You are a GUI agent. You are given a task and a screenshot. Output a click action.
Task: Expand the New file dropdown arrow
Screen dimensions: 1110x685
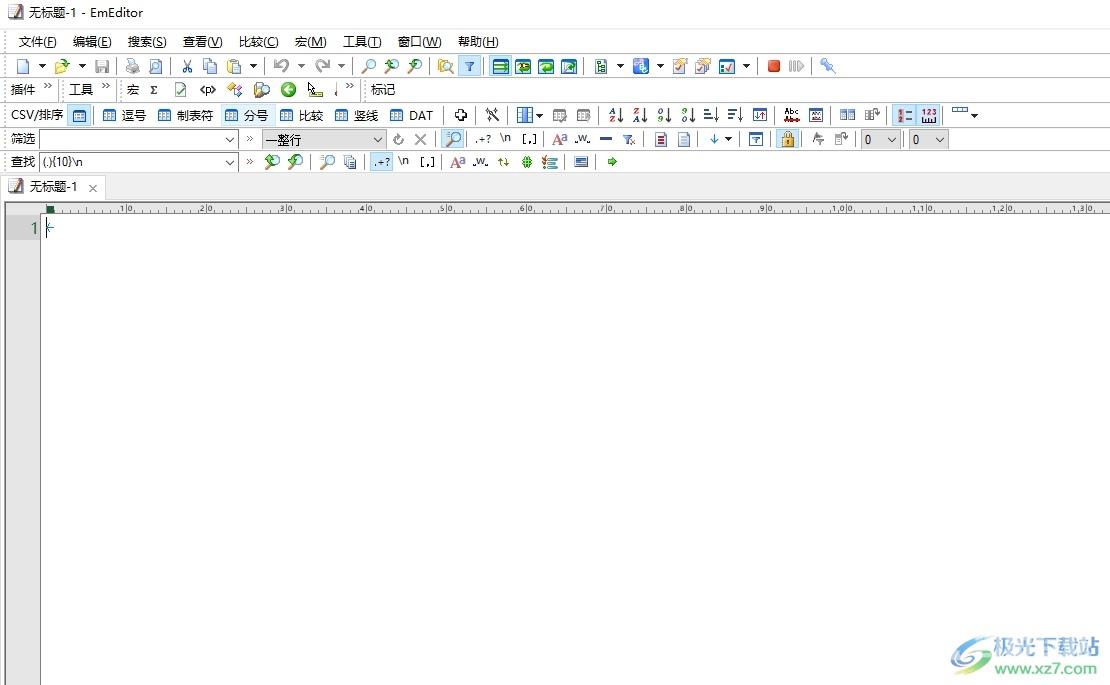click(42, 67)
